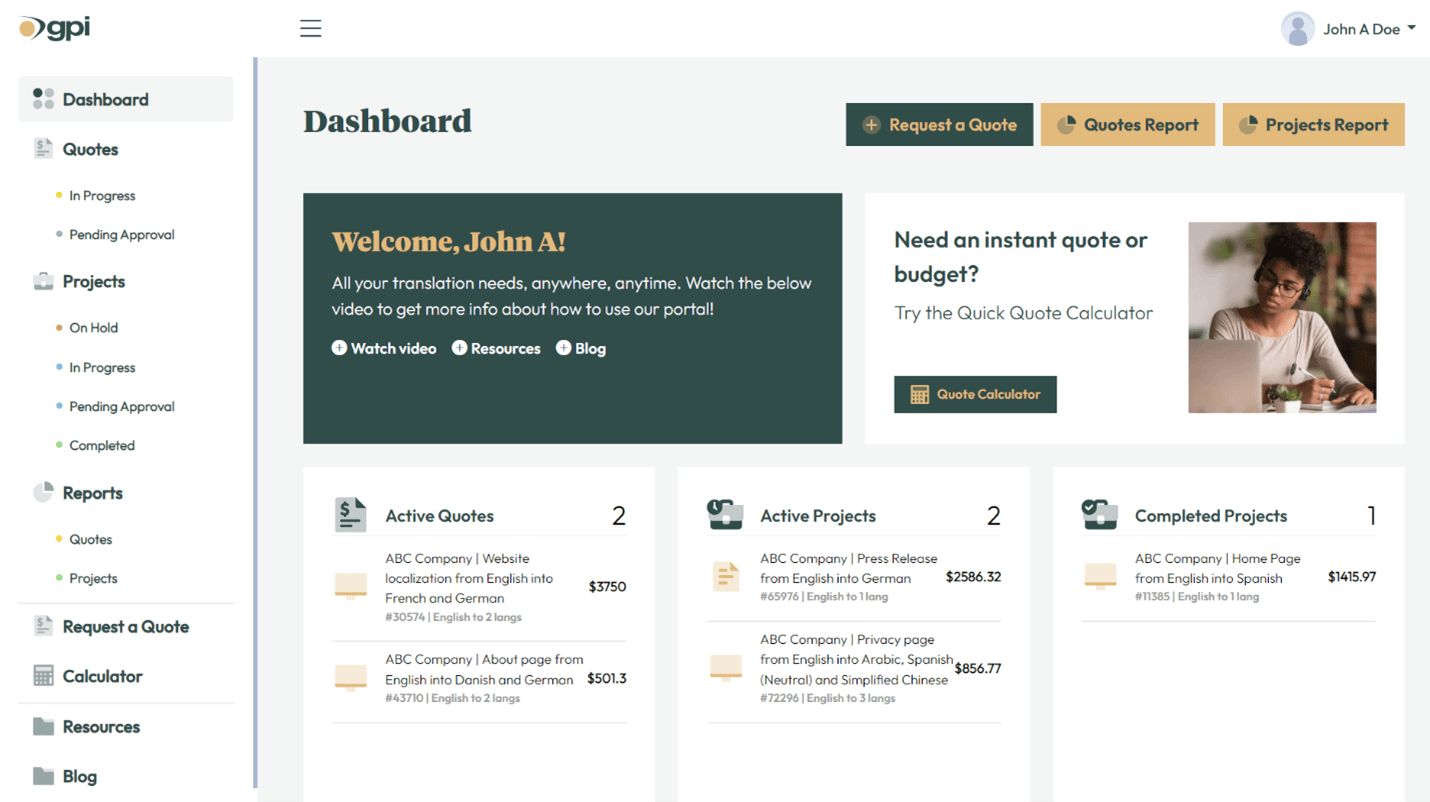Open the Resources folder icon in sidebar

pos(42,726)
